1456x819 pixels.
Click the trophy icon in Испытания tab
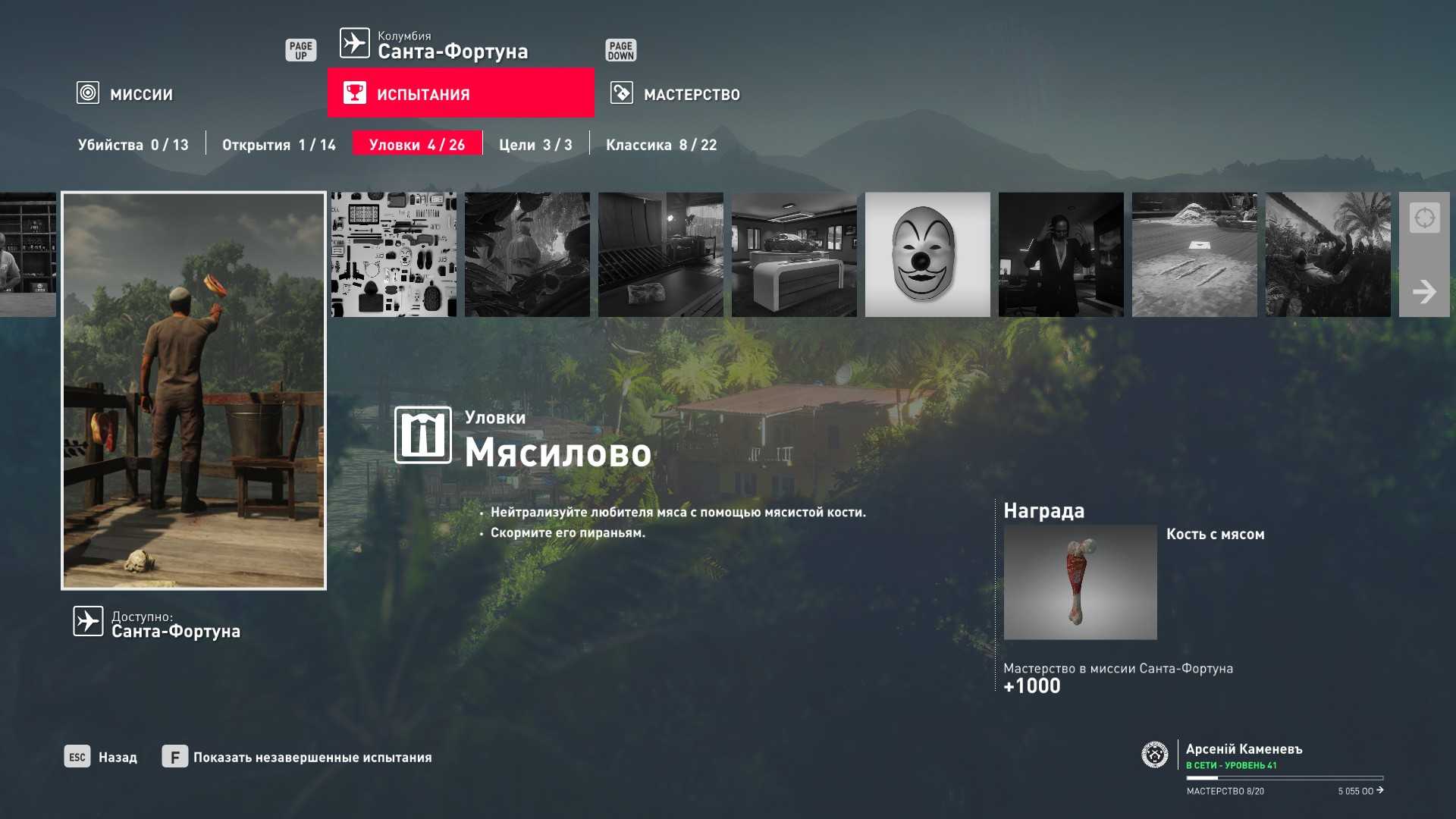point(354,93)
